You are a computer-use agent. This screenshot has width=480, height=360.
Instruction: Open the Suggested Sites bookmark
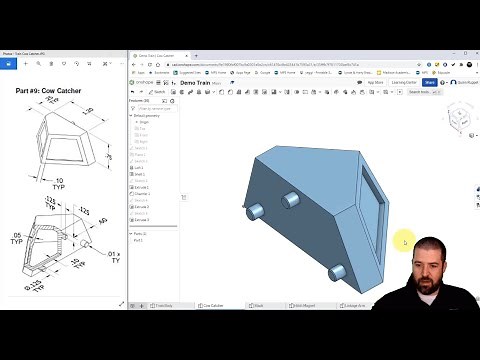coord(187,72)
